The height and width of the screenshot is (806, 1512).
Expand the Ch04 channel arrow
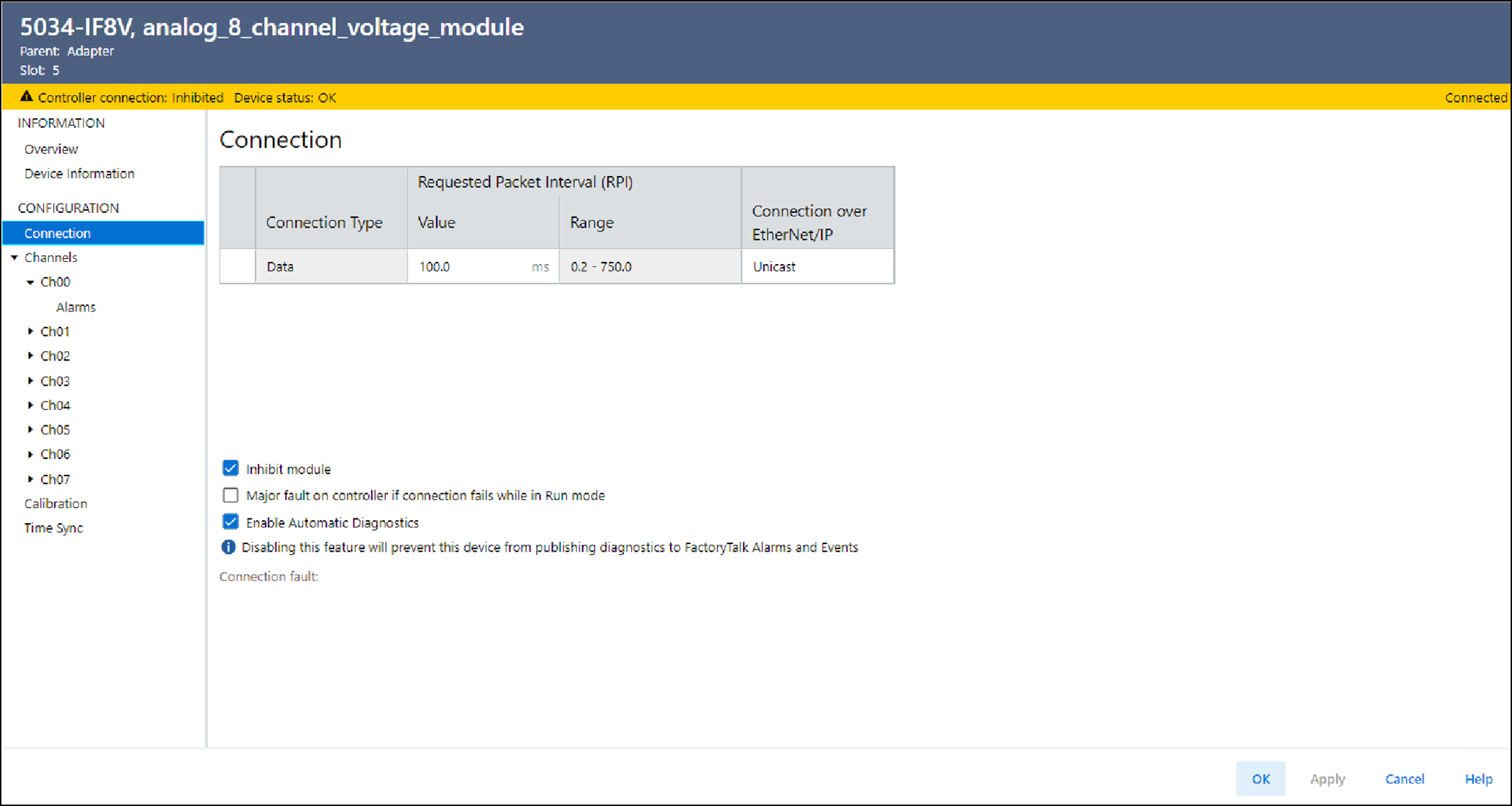(30, 405)
